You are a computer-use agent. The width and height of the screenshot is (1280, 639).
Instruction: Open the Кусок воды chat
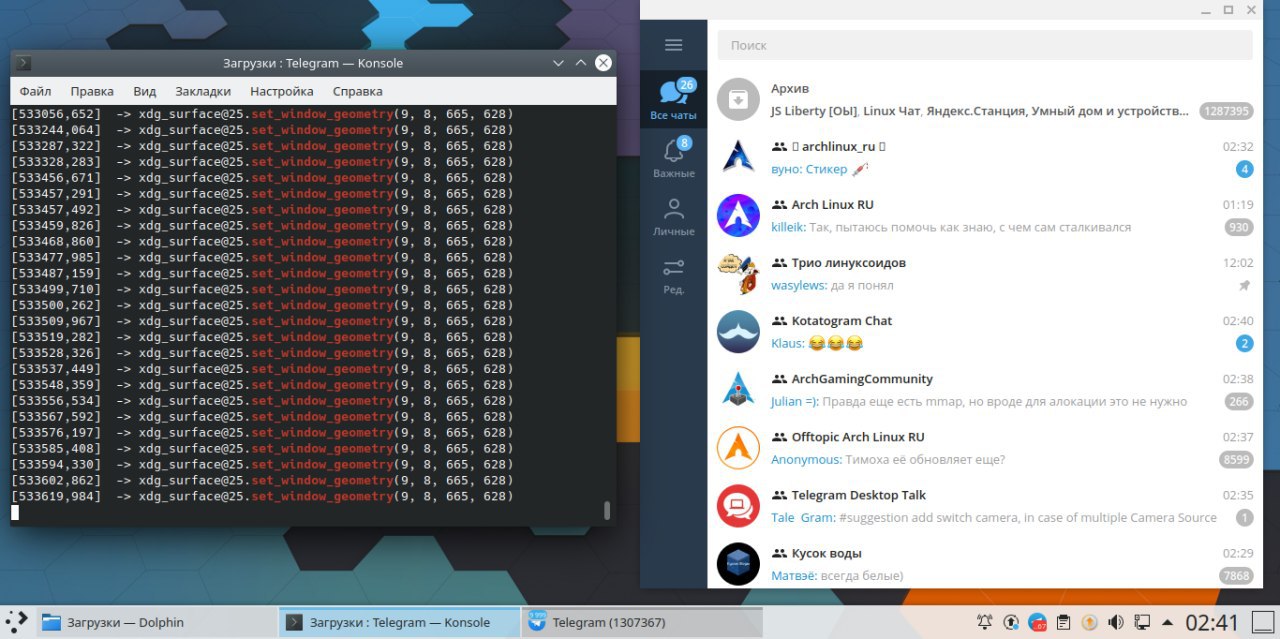[985, 561]
